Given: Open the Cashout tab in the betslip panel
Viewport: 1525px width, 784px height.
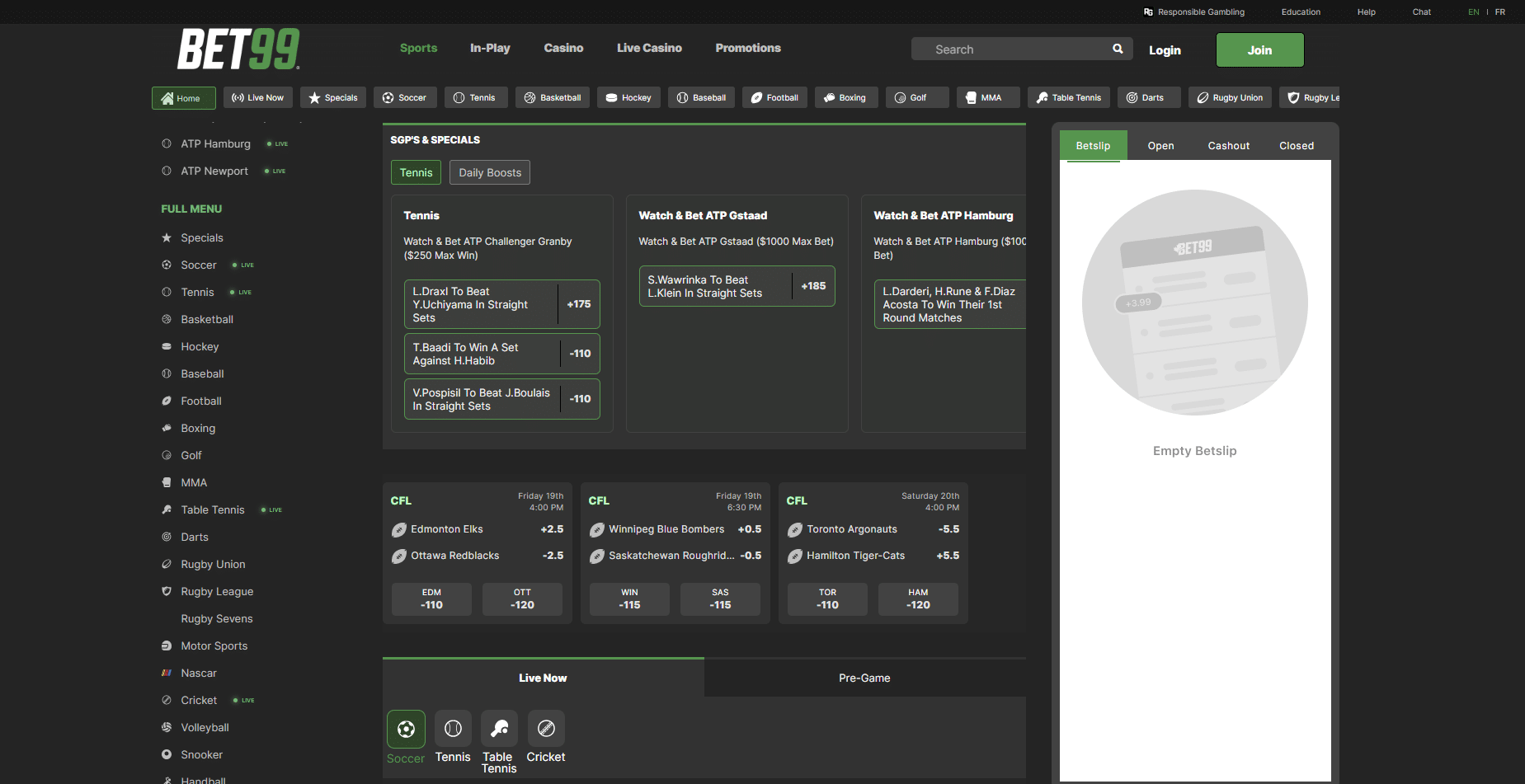Looking at the screenshot, I should point(1228,145).
